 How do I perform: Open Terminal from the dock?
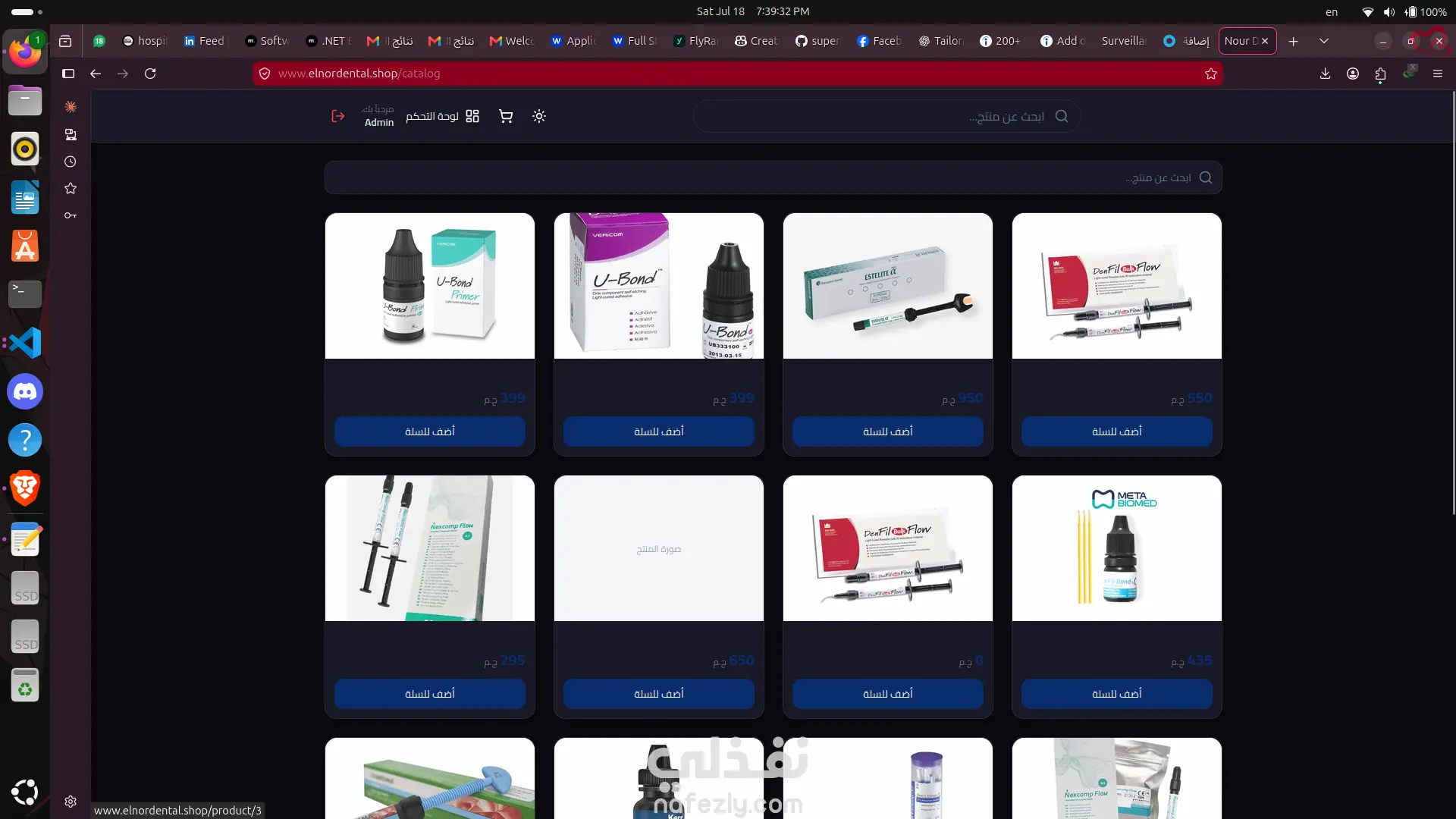(25, 294)
